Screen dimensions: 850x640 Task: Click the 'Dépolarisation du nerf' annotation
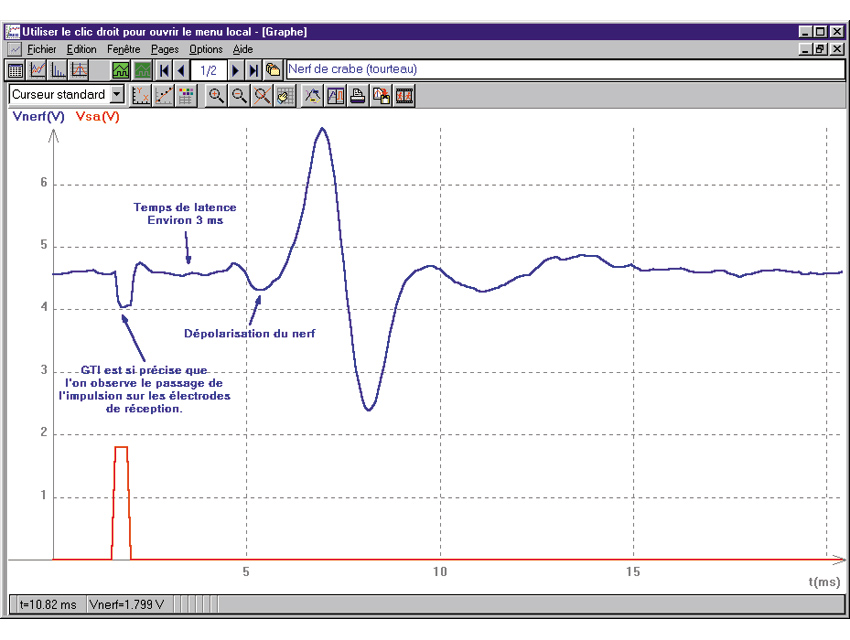(249, 333)
